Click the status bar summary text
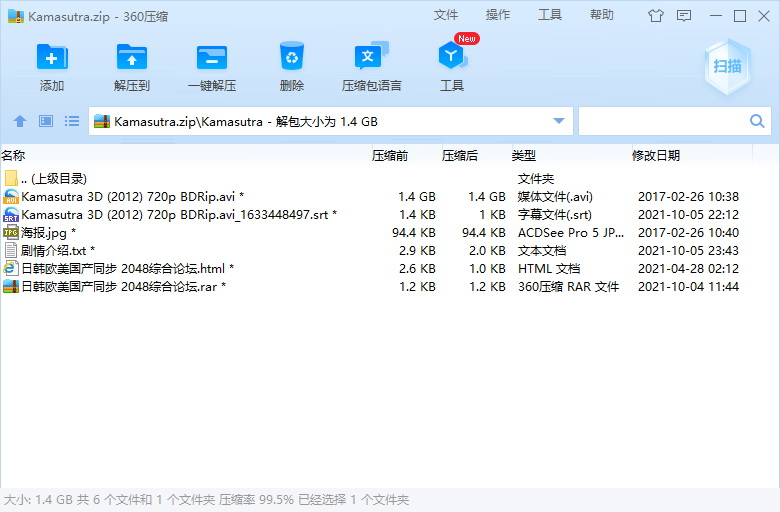 (206, 500)
